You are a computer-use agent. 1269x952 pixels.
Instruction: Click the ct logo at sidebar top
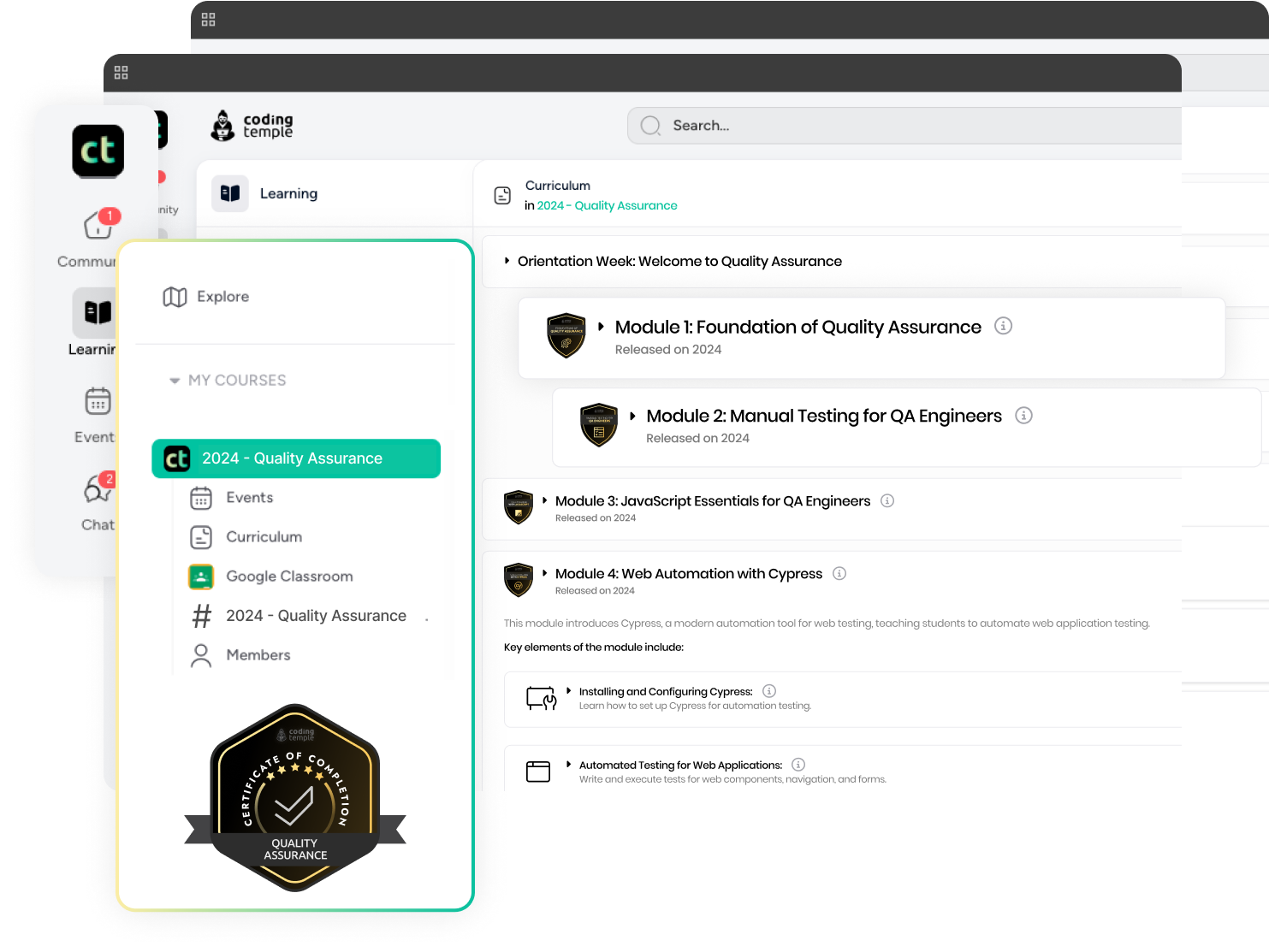98,151
